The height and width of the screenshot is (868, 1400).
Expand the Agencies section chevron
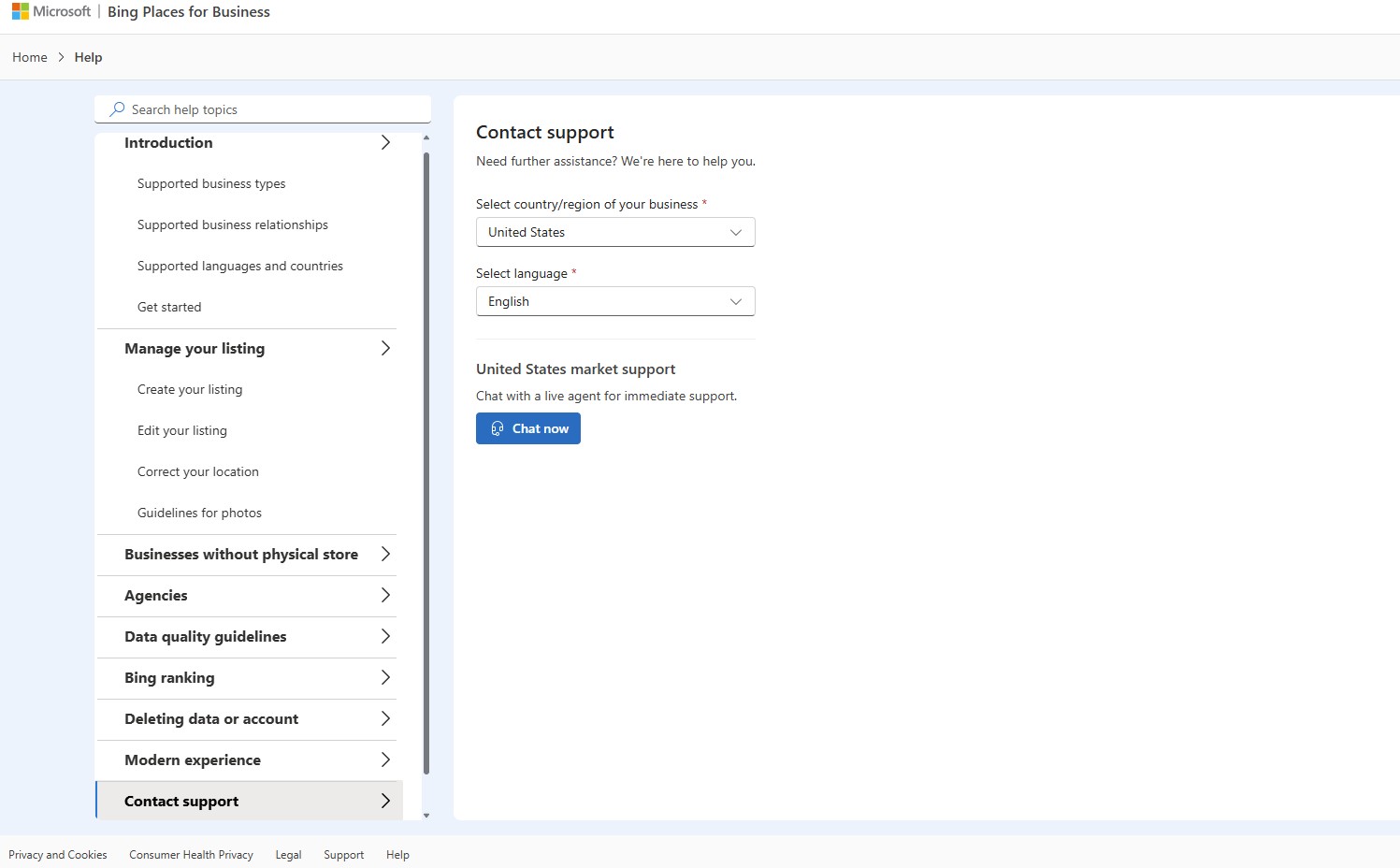point(385,595)
